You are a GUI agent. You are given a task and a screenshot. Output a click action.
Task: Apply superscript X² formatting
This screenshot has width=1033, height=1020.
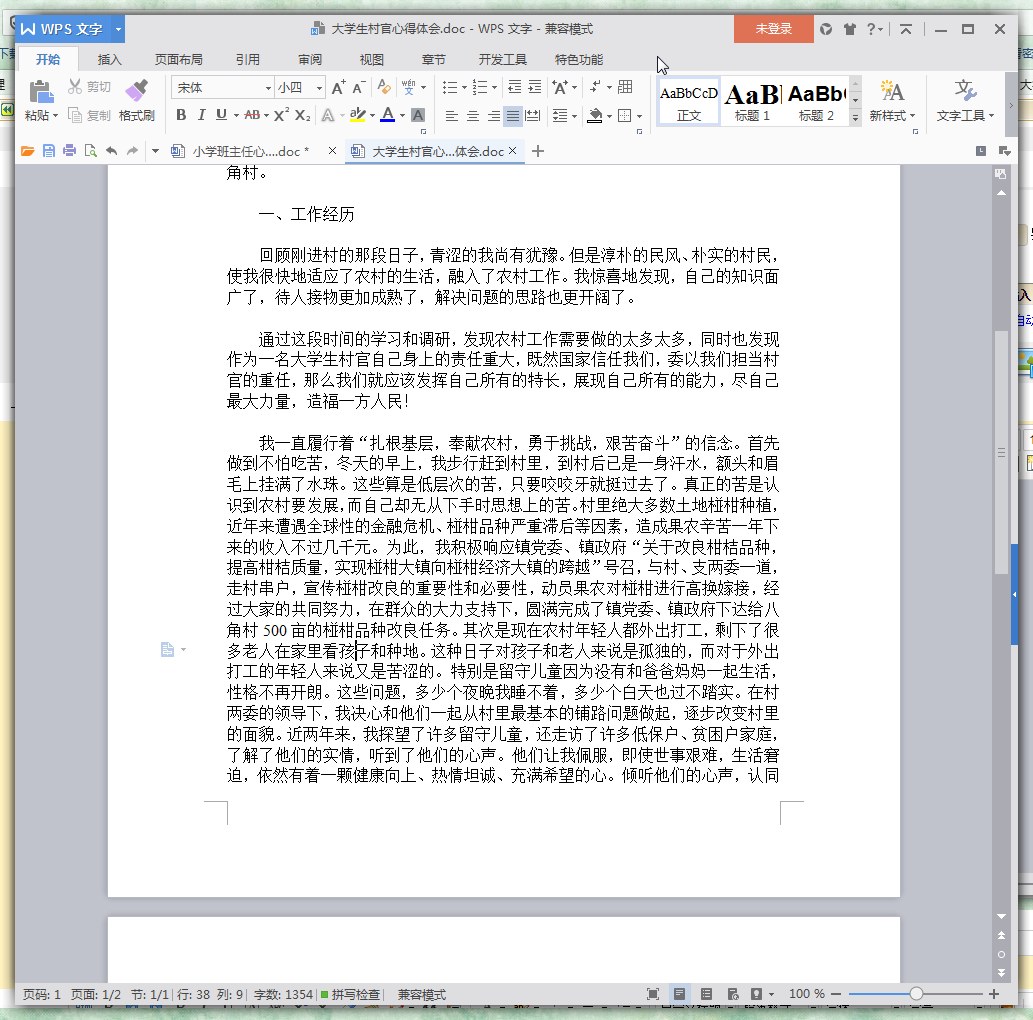[x=281, y=115]
